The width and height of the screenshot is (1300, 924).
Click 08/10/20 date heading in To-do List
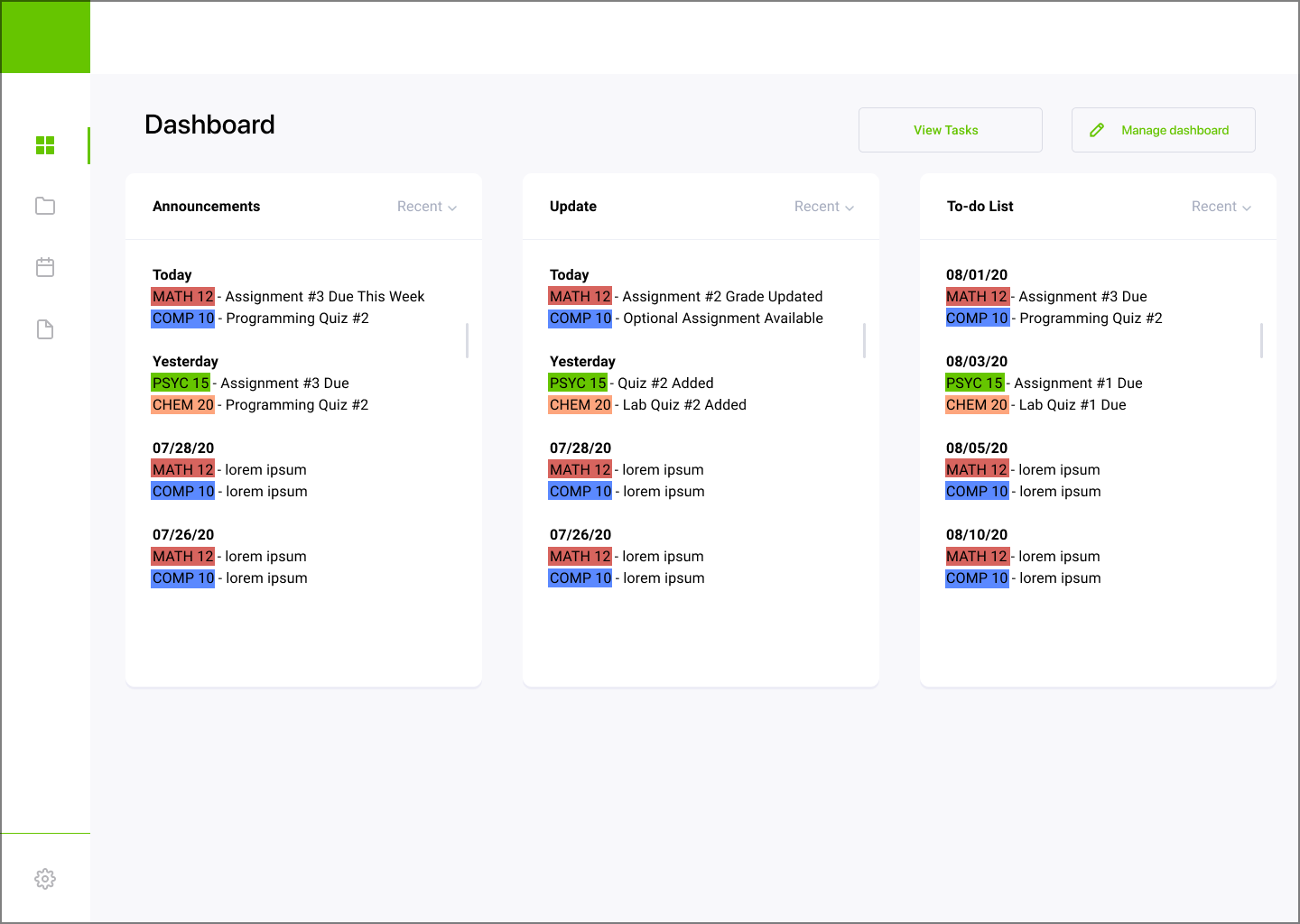[x=977, y=535]
